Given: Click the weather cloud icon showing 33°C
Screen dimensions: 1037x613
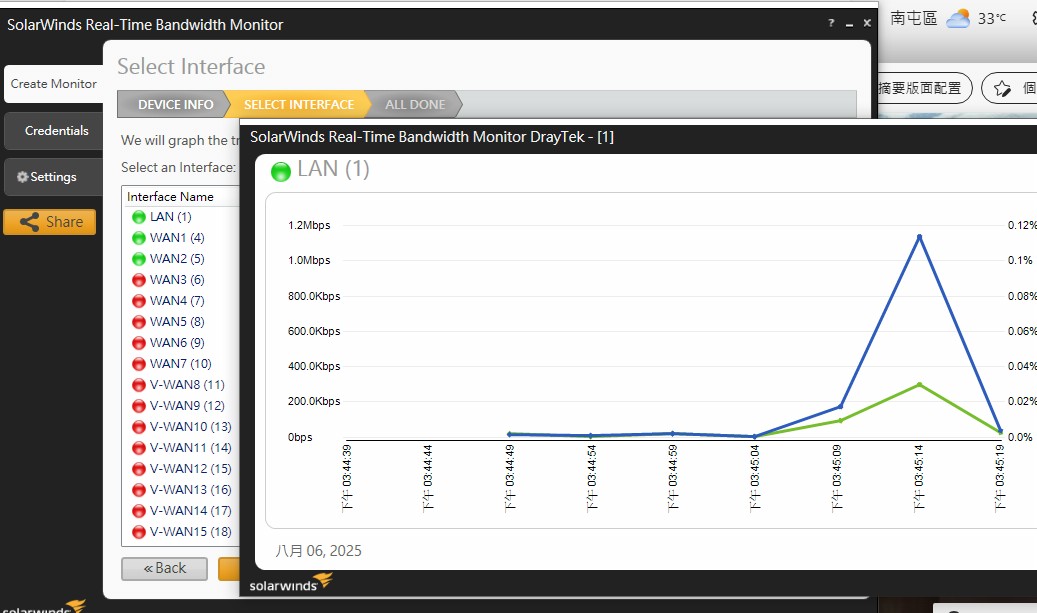Looking at the screenshot, I should 958,19.
